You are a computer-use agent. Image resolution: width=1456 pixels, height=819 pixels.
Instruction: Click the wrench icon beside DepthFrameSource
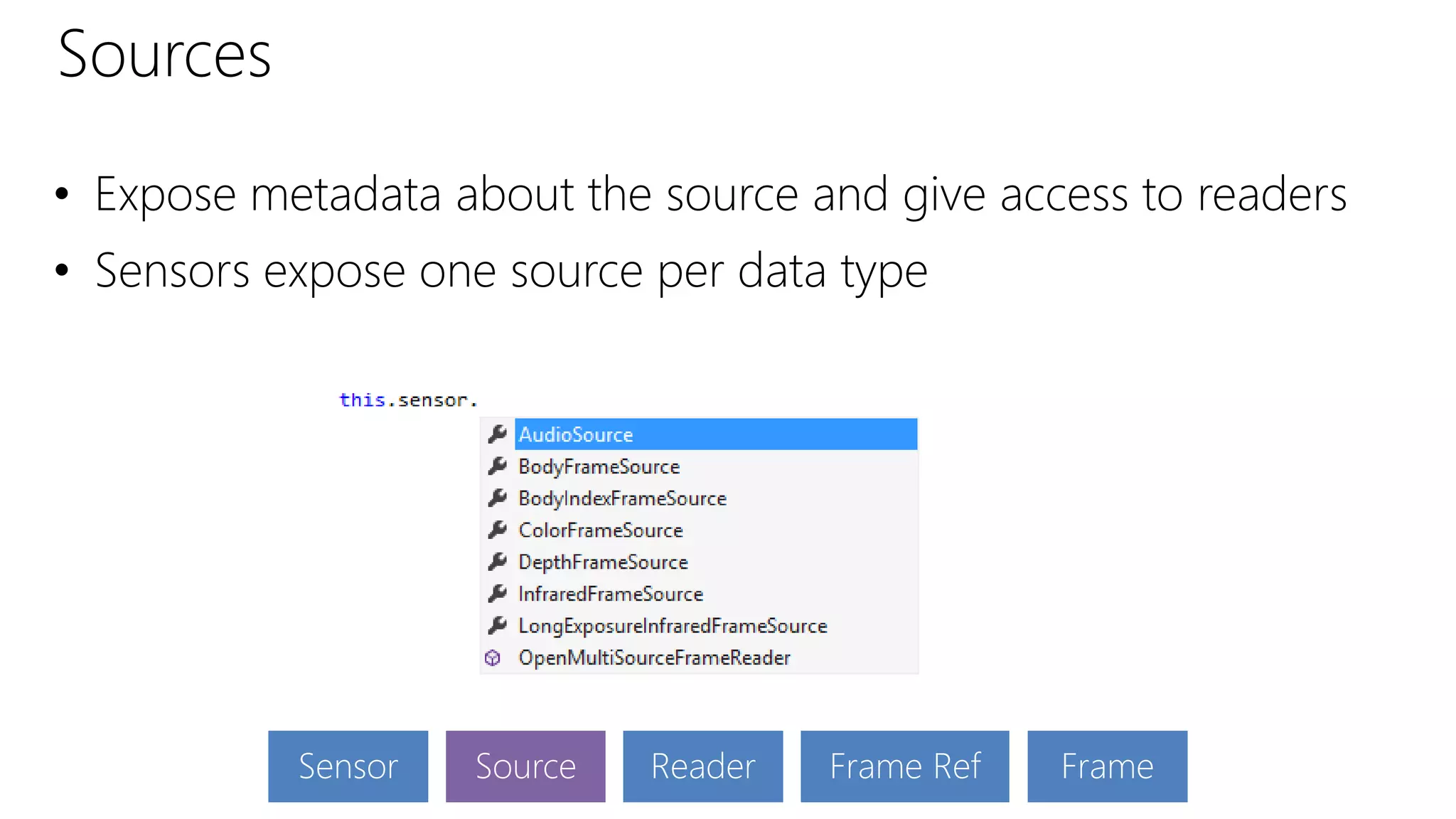[x=498, y=562]
